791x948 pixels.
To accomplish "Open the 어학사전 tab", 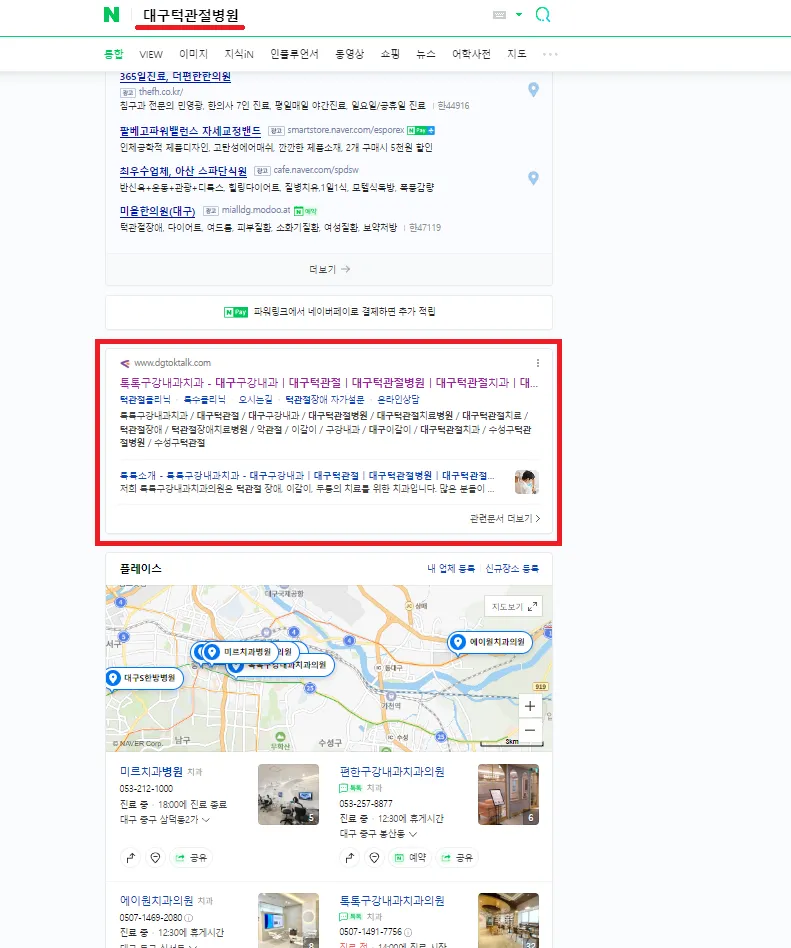I will [x=471, y=54].
